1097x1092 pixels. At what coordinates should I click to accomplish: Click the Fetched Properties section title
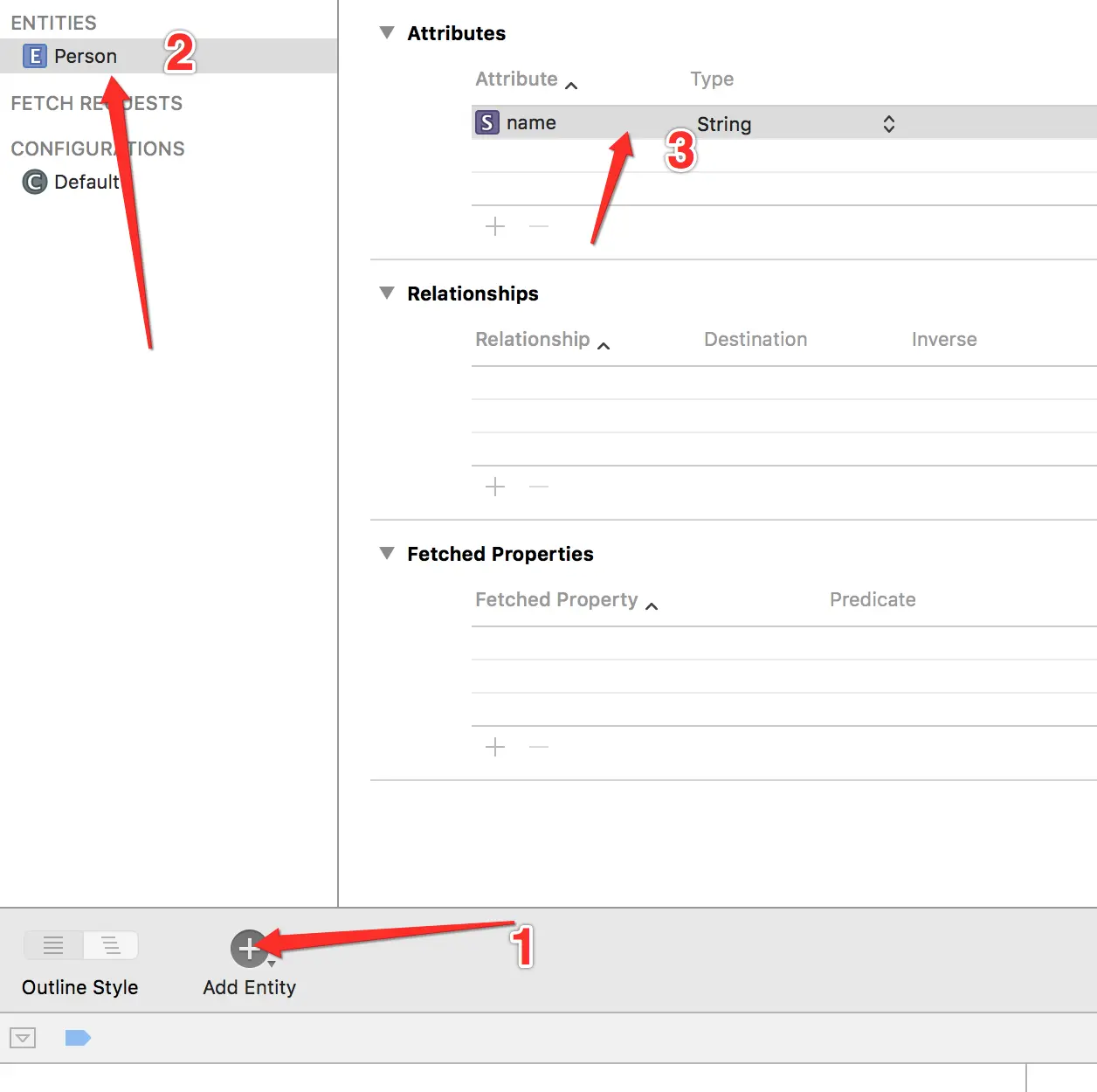point(500,554)
